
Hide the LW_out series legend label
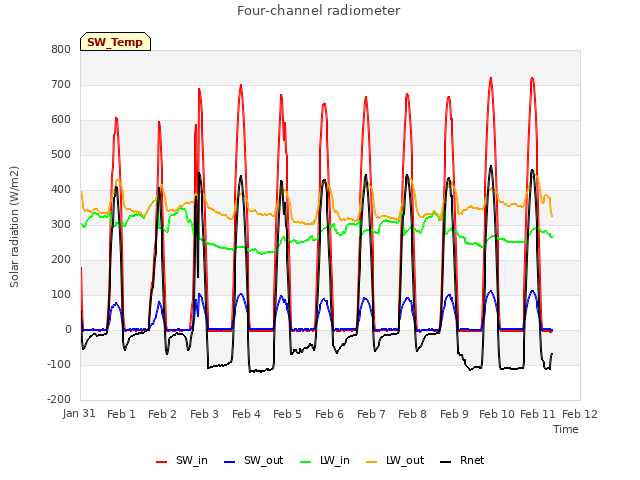coord(405,460)
